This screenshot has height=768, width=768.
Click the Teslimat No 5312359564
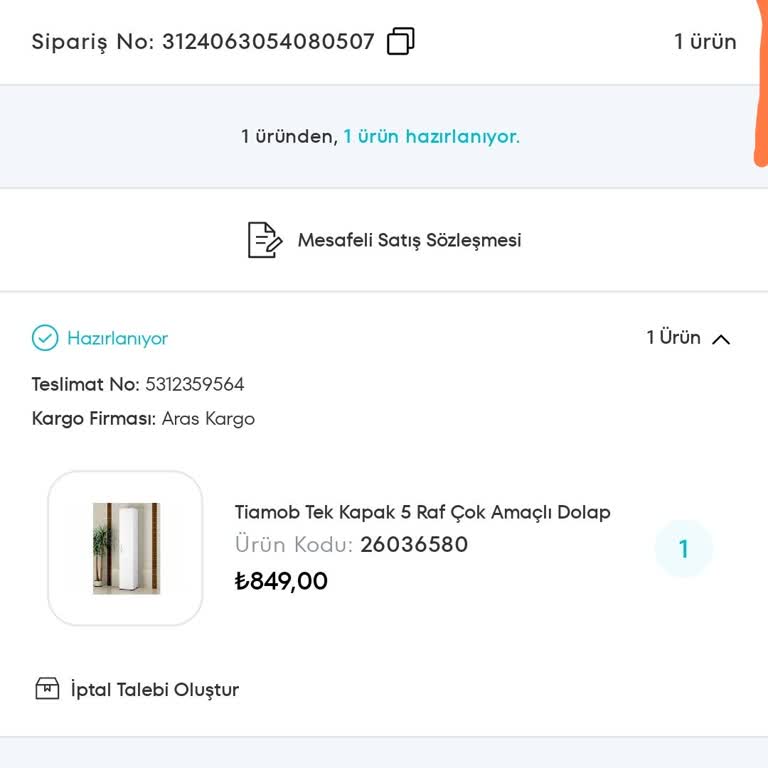194,385
